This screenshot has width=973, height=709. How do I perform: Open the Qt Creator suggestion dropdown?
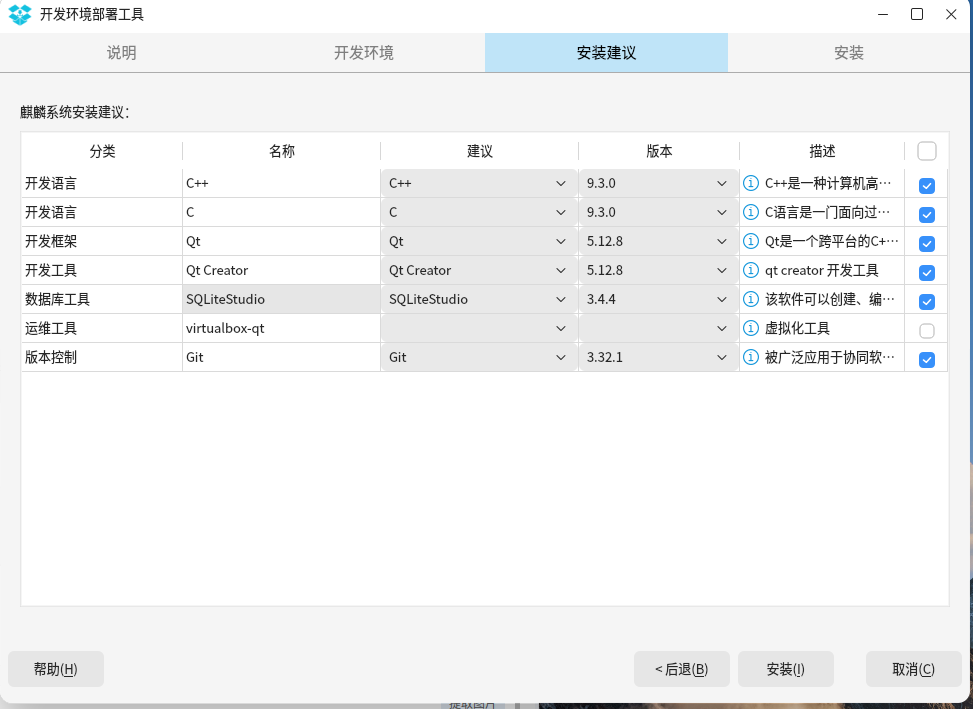tap(478, 270)
